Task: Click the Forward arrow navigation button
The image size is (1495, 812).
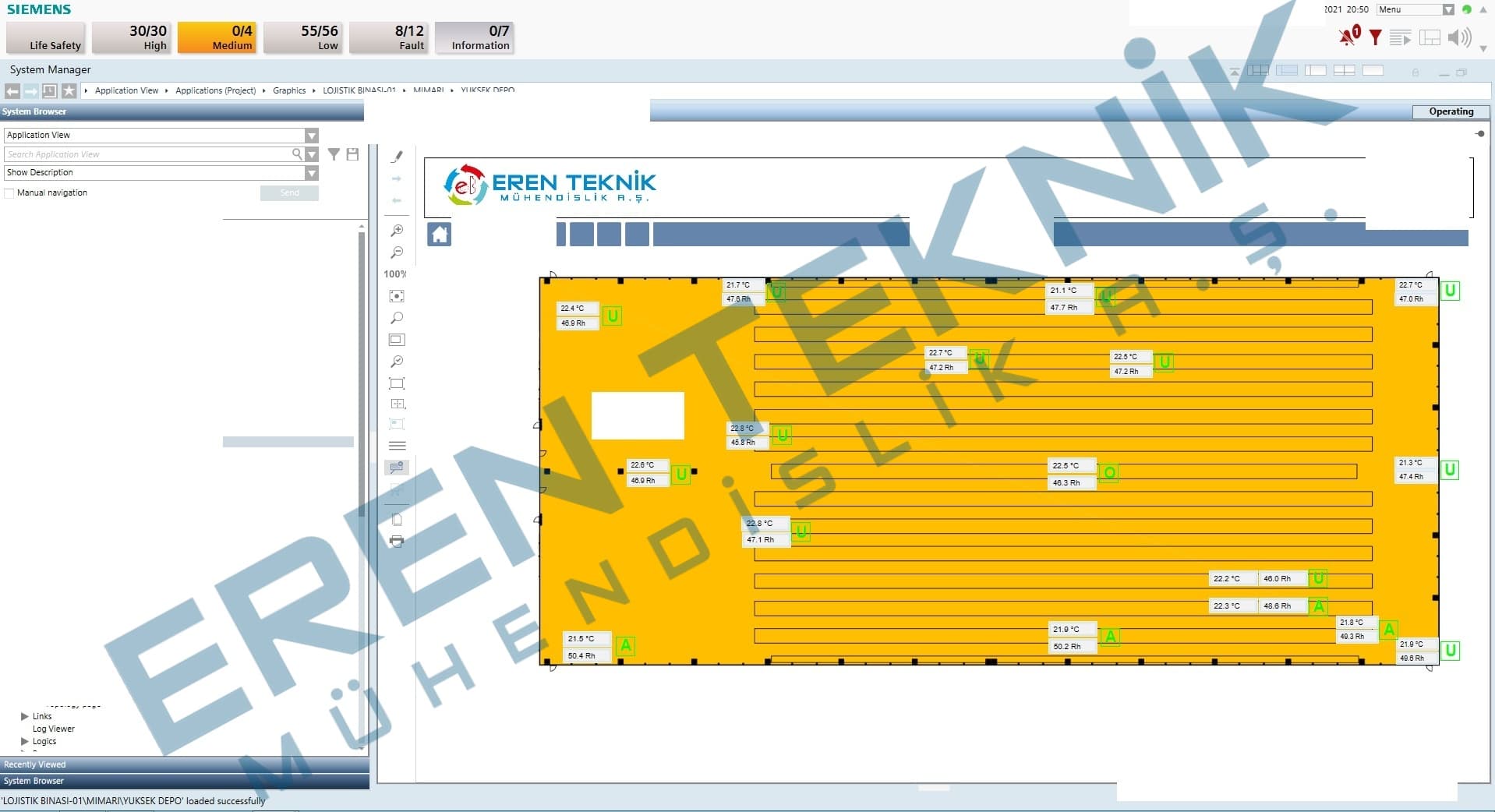Action: pyautogui.click(x=30, y=90)
